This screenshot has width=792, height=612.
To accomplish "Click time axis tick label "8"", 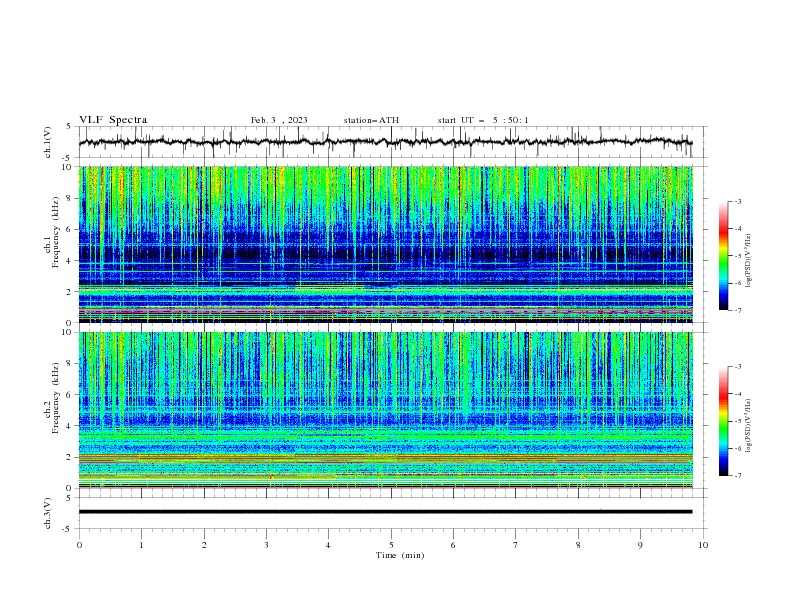I will pyautogui.click(x=578, y=545).
